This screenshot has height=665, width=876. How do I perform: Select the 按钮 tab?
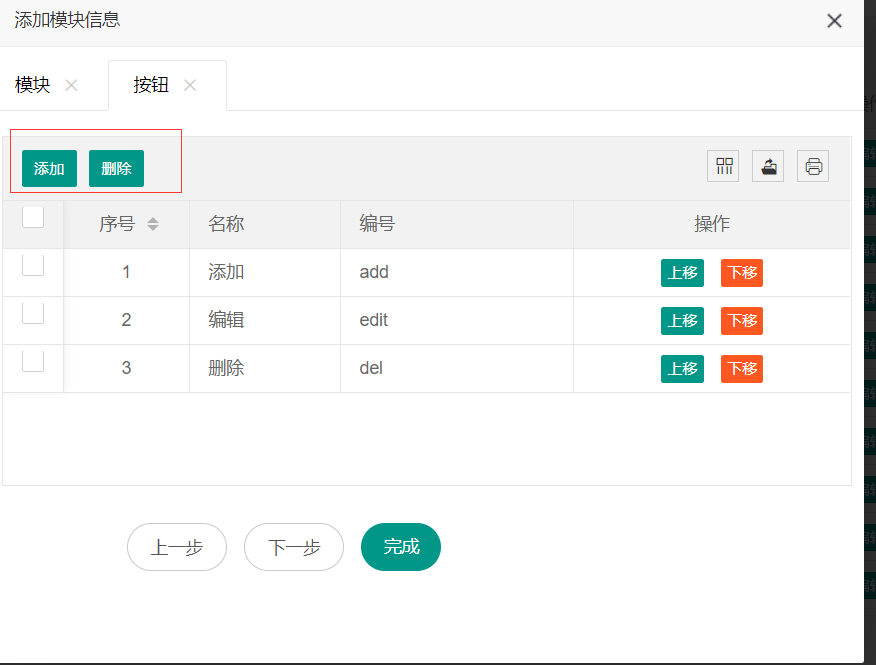point(151,85)
